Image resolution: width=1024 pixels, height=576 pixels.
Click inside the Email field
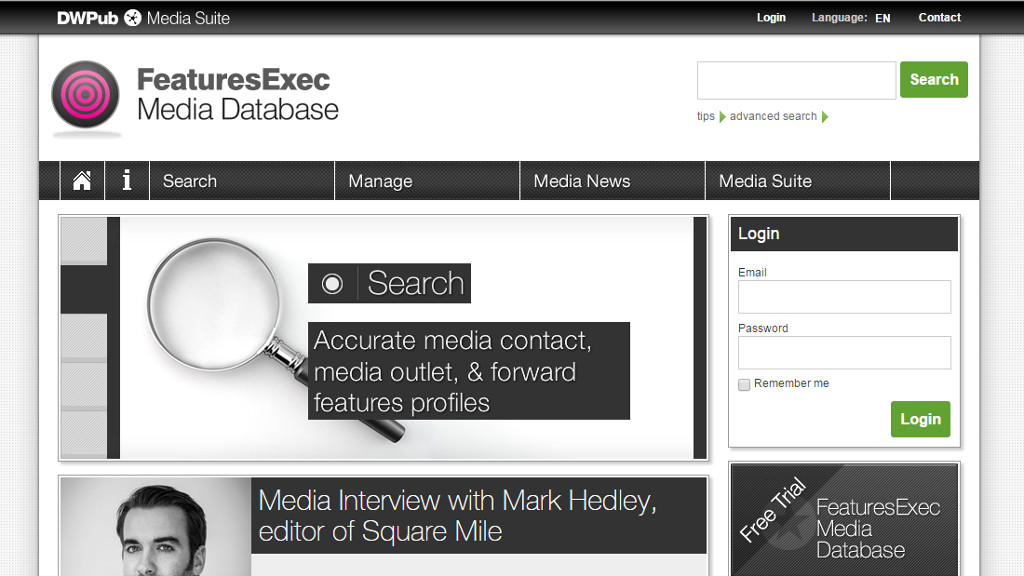click(x=843, y=297)
